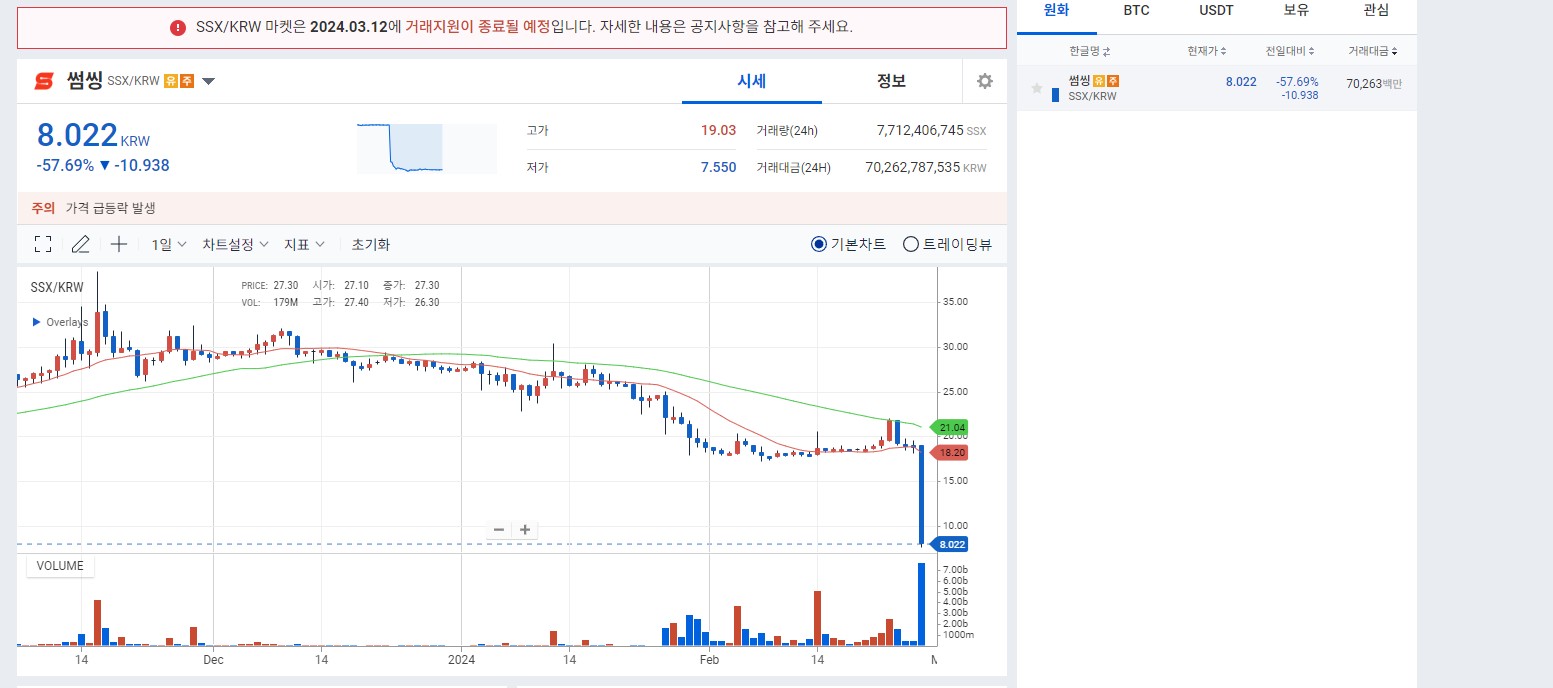This screenshot has height=688, width=1553.
Task: Click the fullscreen chart icon
Action: tap(42, 243)
